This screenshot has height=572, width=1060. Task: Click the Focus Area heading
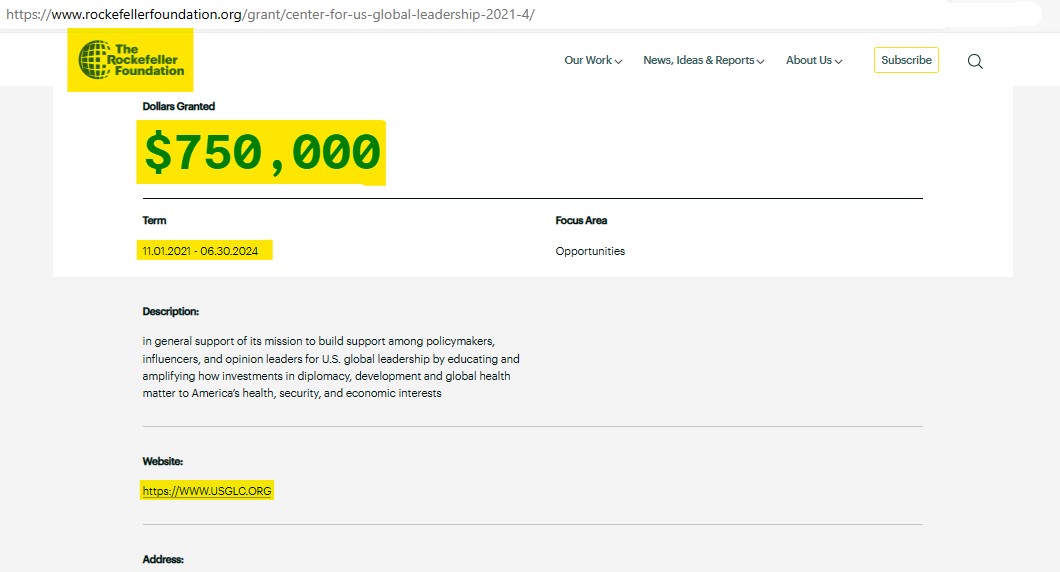click(581, 220)
